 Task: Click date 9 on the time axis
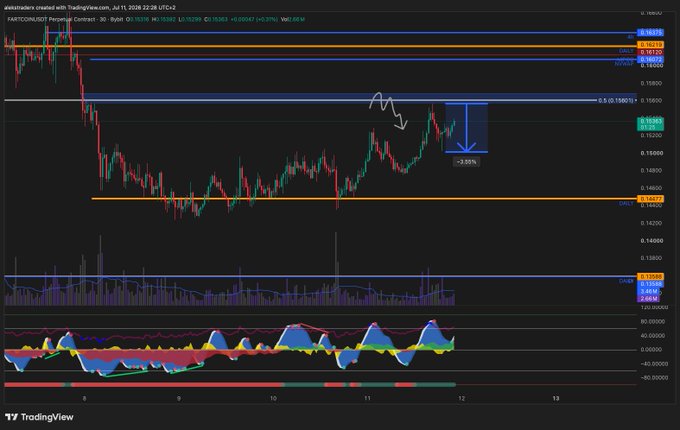(x=179, y=398)
